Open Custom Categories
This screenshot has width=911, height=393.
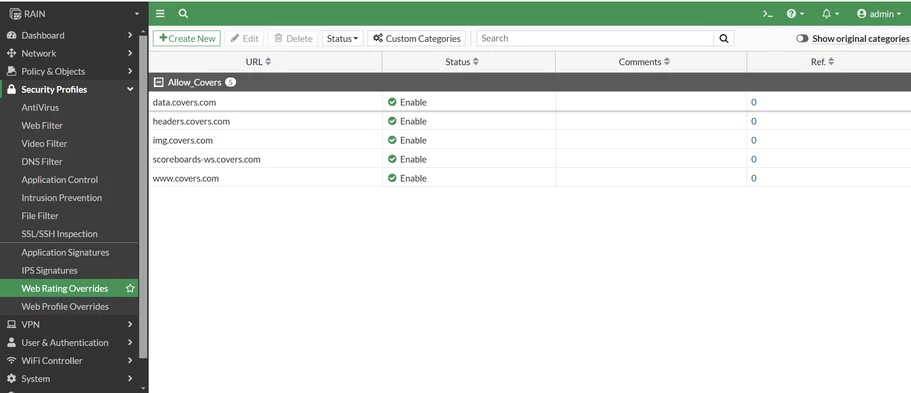point(417,38)
